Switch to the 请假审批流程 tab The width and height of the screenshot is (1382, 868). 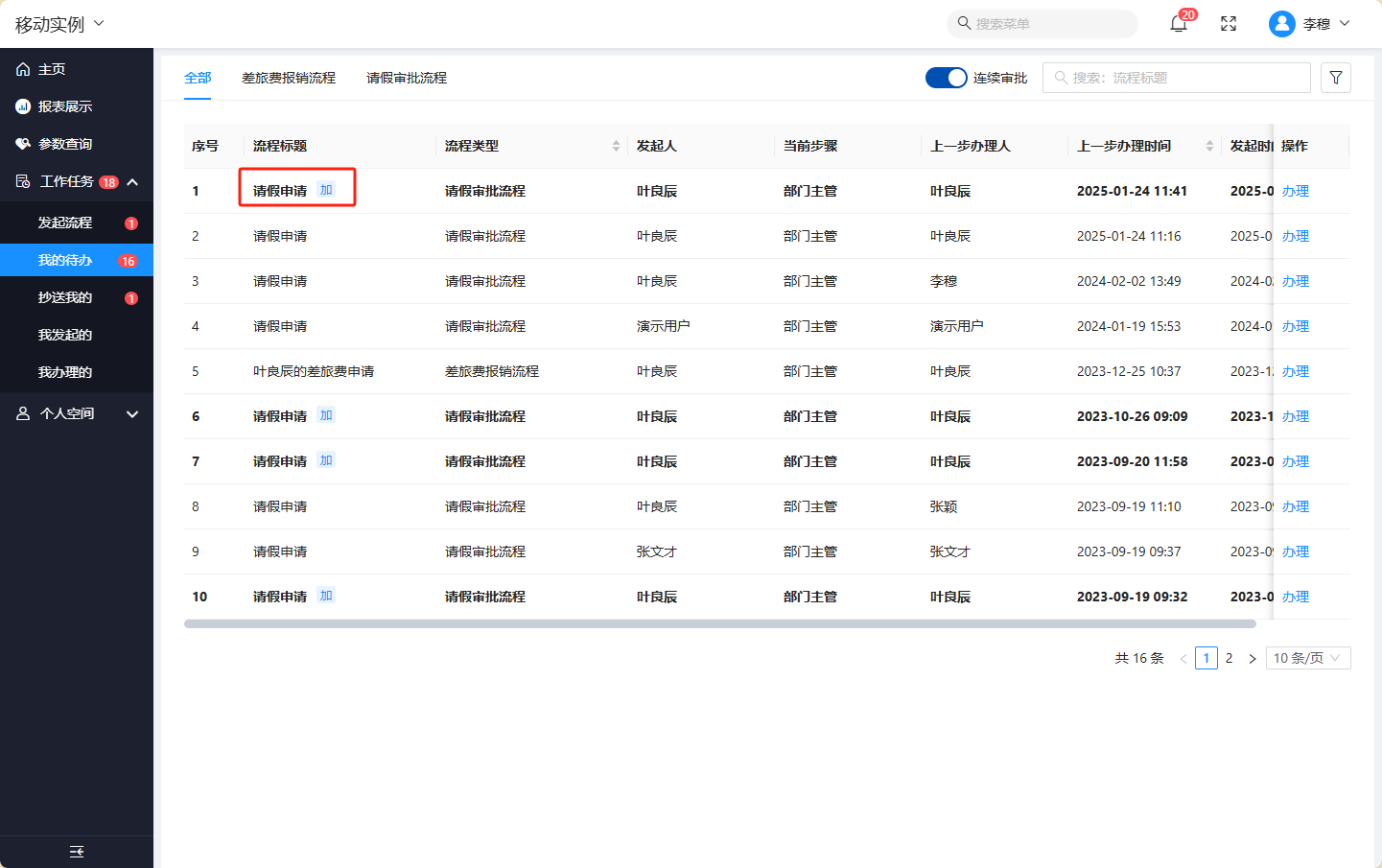(x=407, y=78)
